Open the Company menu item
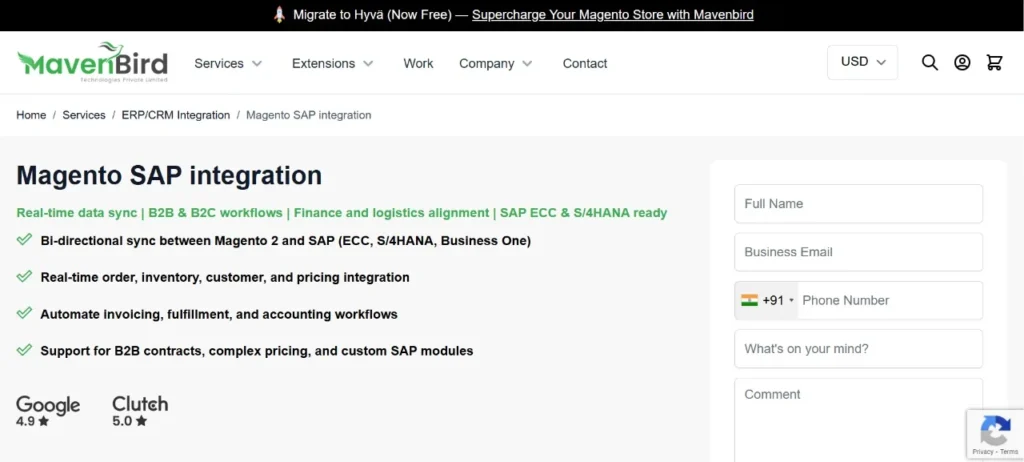The width and height of the screenshot is (1024, 462). pos(487,63)
